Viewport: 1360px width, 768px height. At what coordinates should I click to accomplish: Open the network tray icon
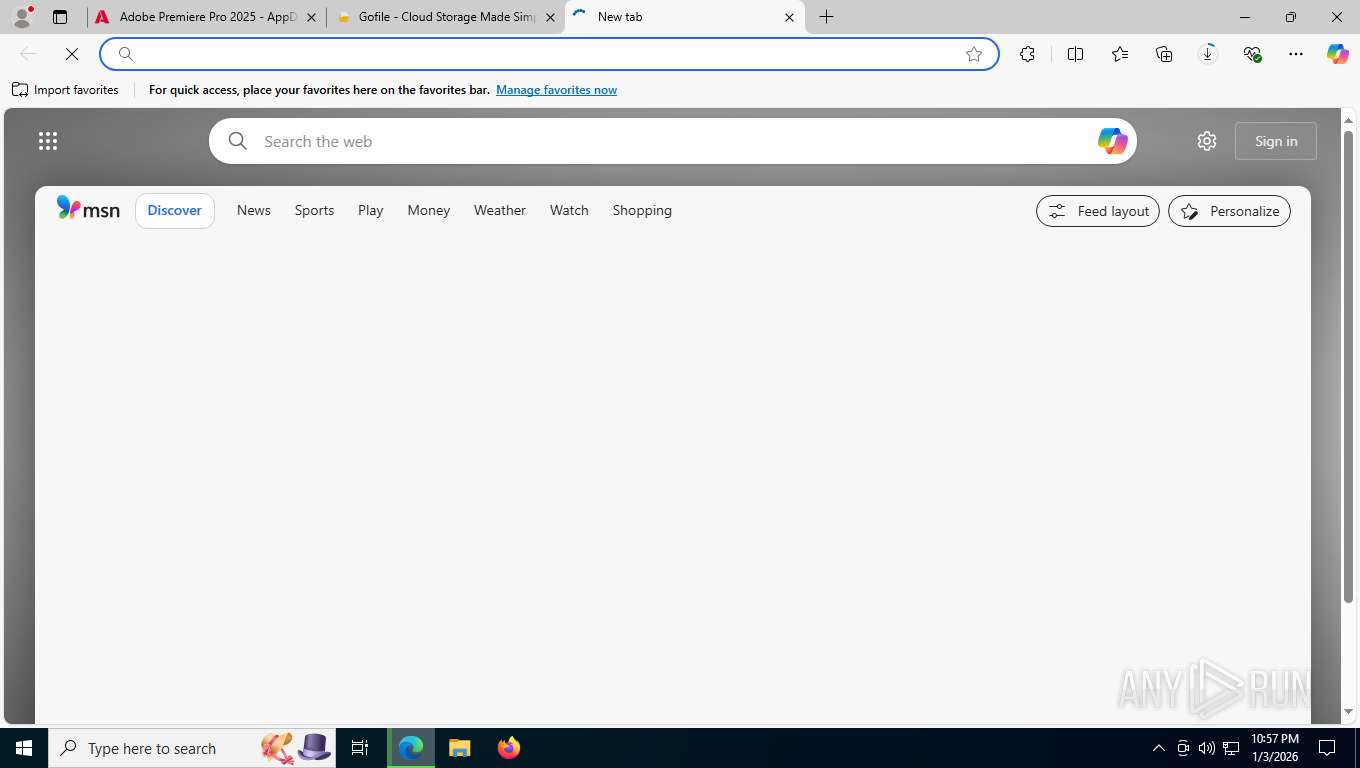[x=1231, y=748]
